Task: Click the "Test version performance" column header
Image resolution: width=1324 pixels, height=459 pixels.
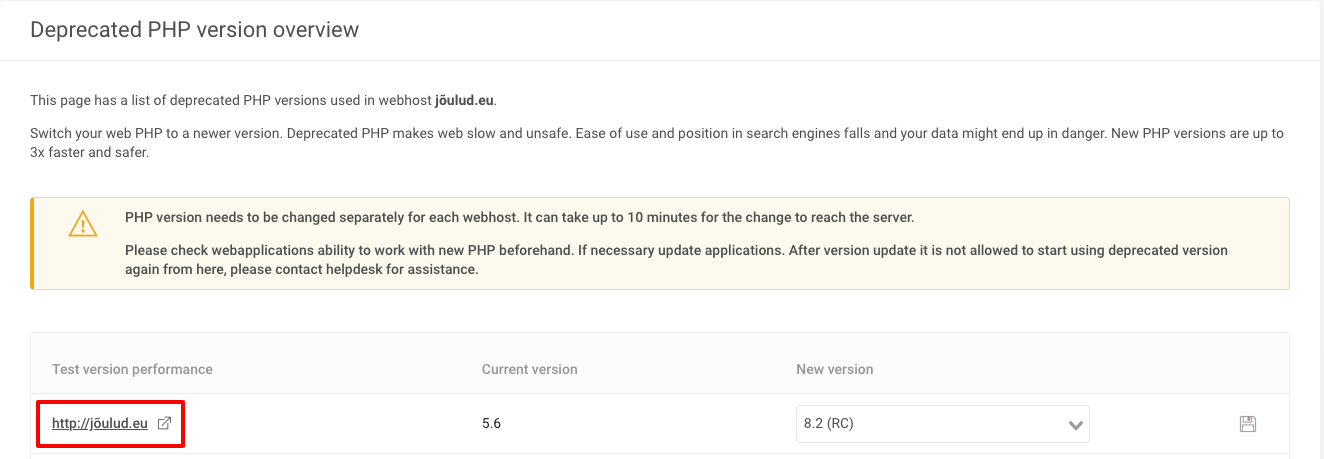Action: (132, 369)
